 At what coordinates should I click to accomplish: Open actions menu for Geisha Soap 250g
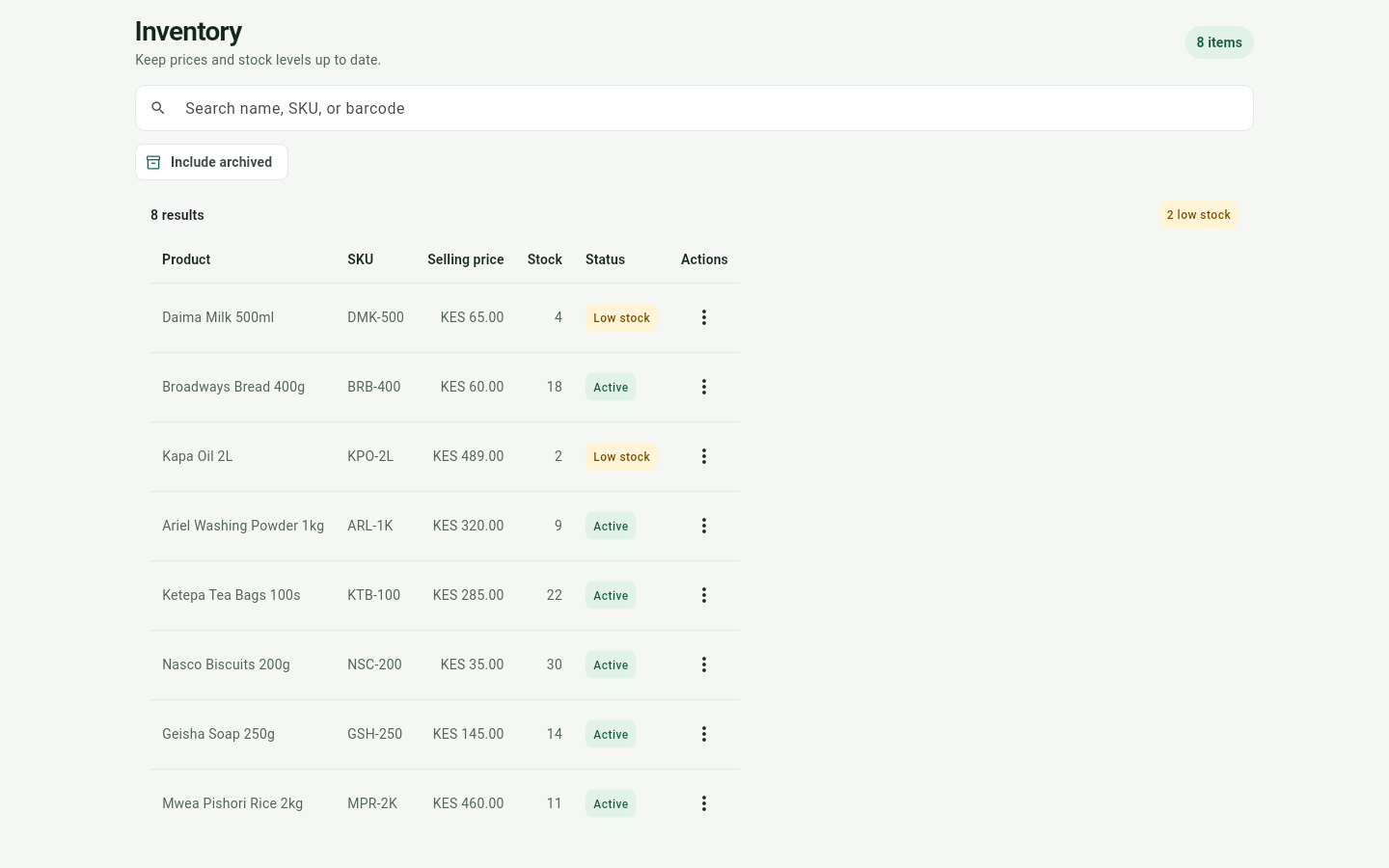(704, 734)
